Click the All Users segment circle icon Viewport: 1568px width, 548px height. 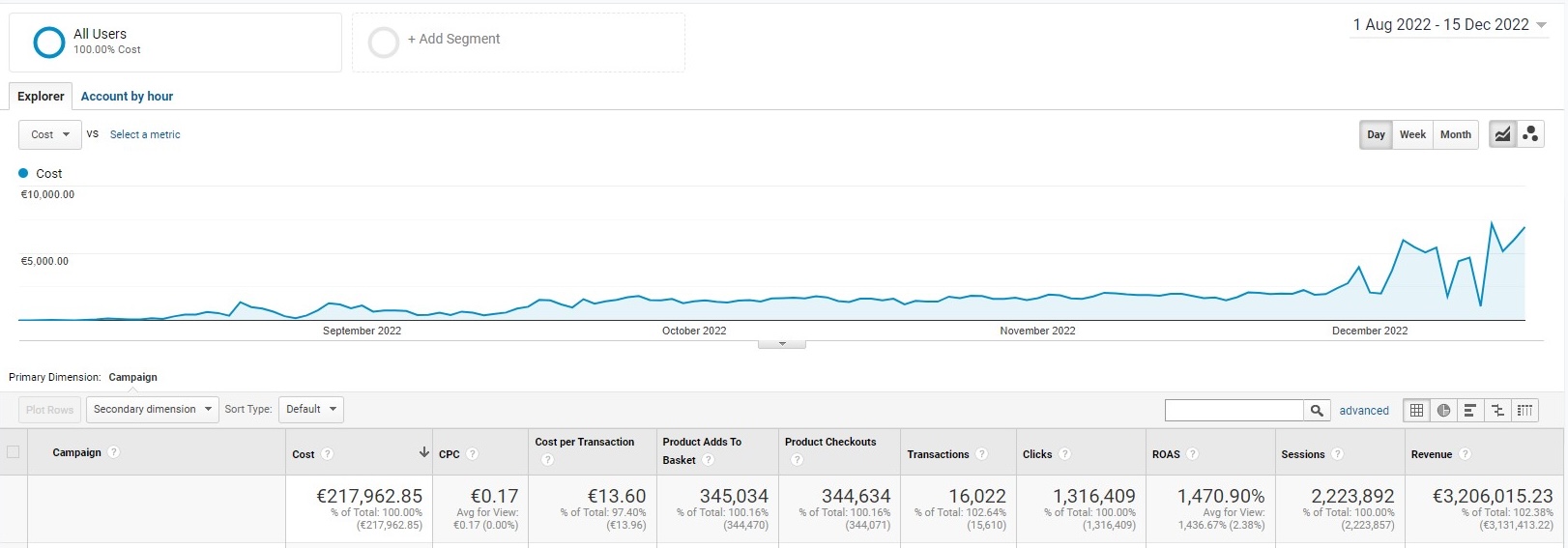[x=48, y=43]
